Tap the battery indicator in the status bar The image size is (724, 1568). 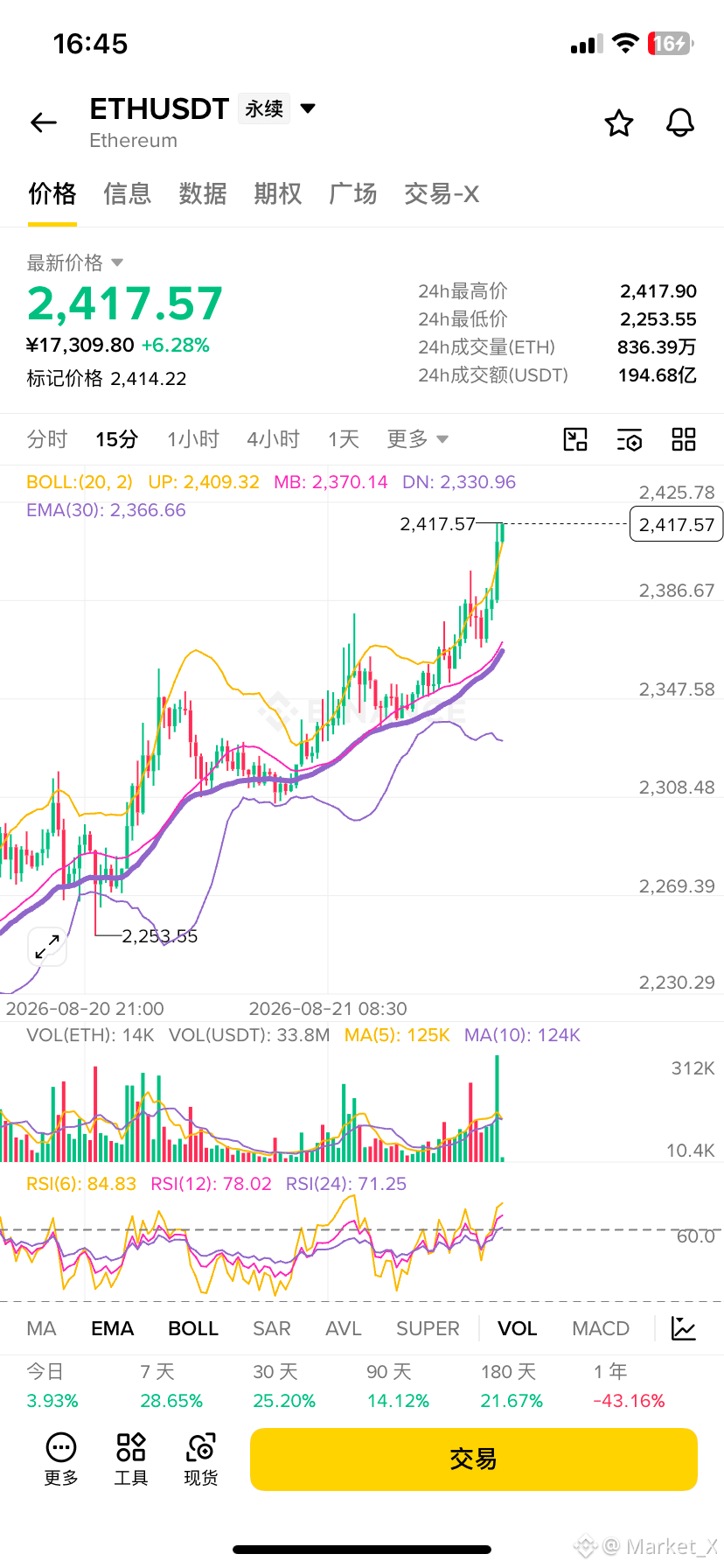(x=671, y=44)
